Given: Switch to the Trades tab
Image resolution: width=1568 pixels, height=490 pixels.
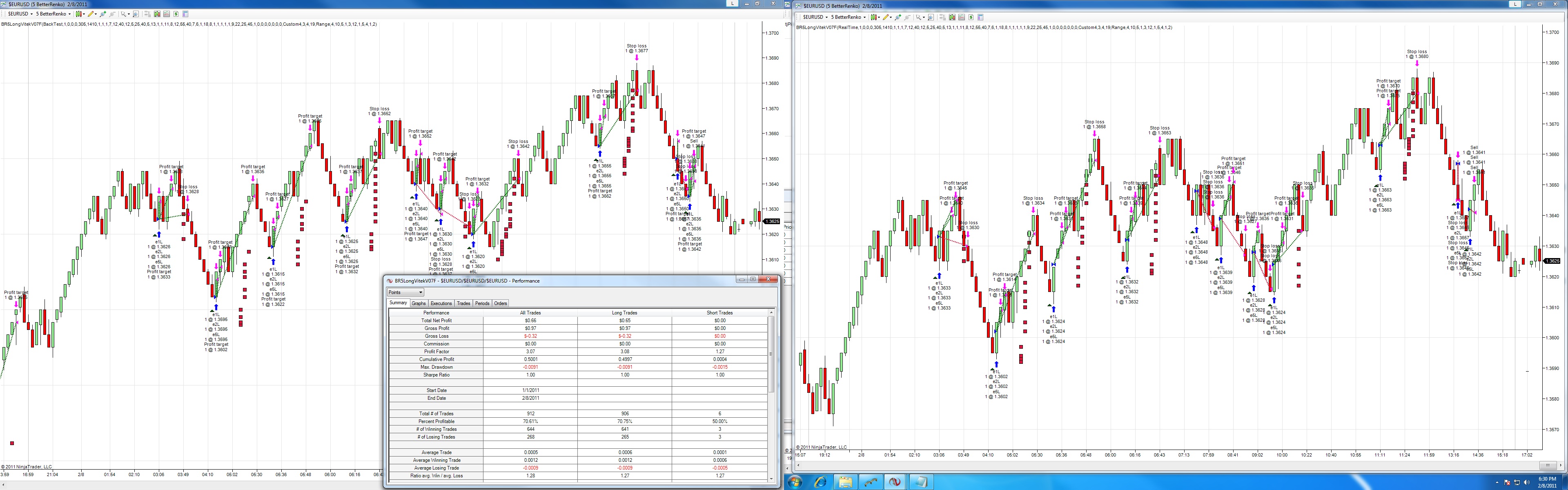Looking at the screenshot, I should (x=464, y=303).
